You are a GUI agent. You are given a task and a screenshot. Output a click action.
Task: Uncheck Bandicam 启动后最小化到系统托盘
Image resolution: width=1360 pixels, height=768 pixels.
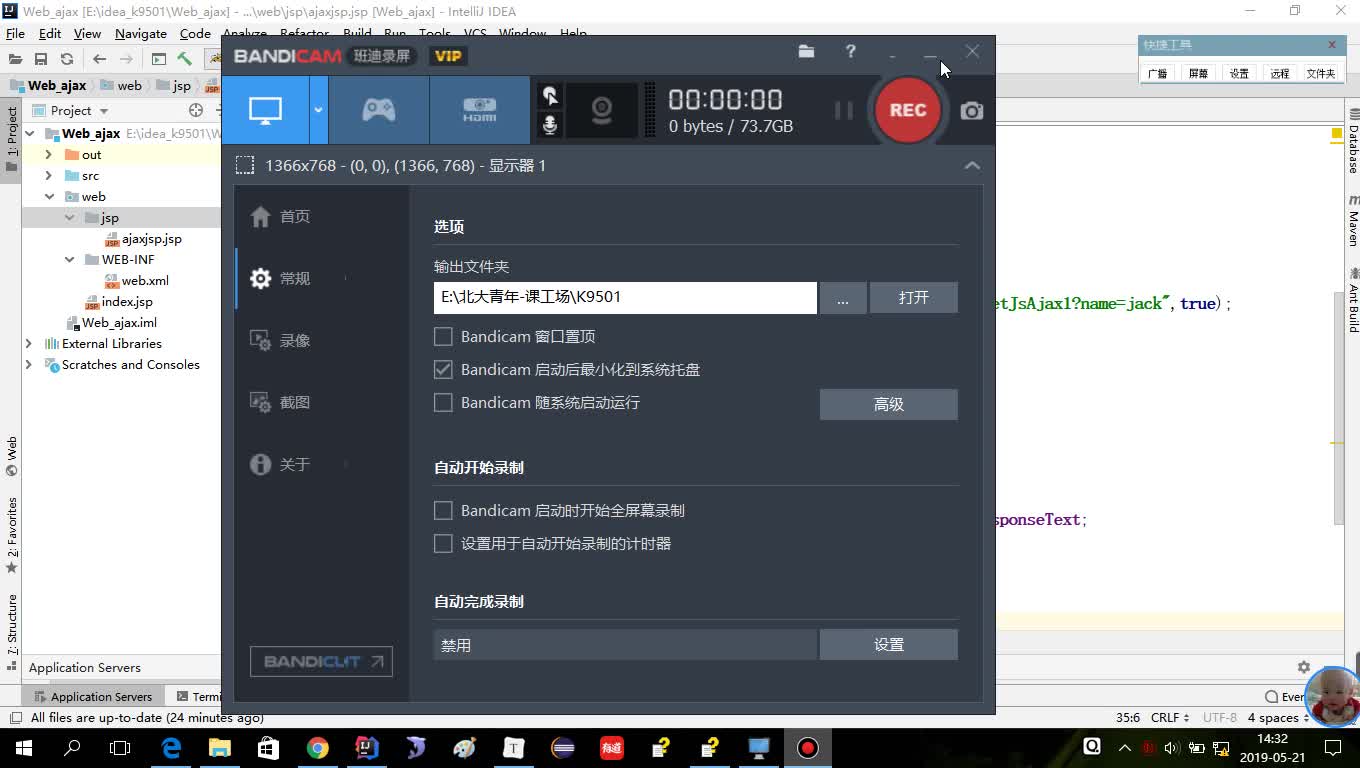[x=443, y=370]
